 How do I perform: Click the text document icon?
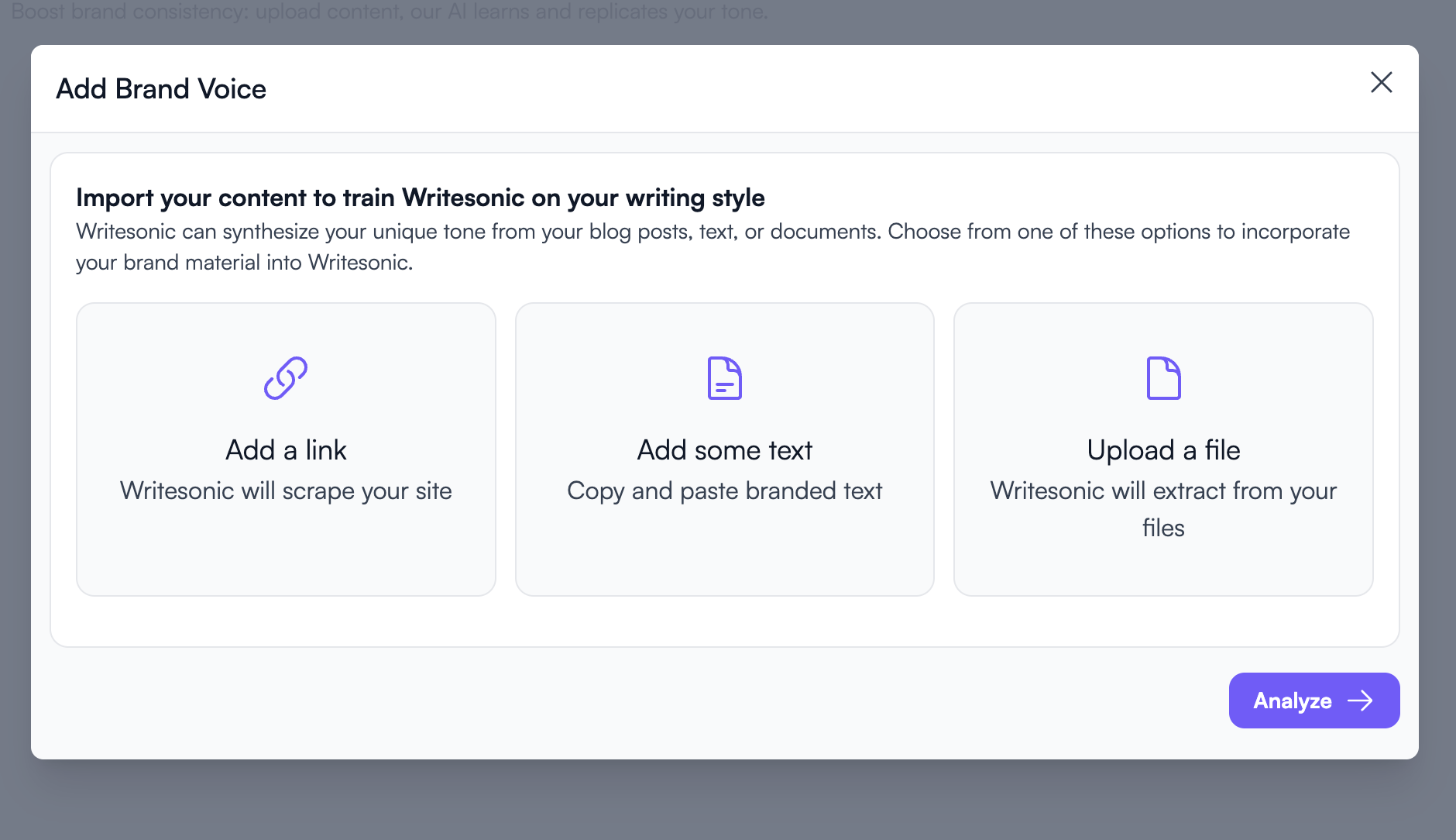click(725, 378)
